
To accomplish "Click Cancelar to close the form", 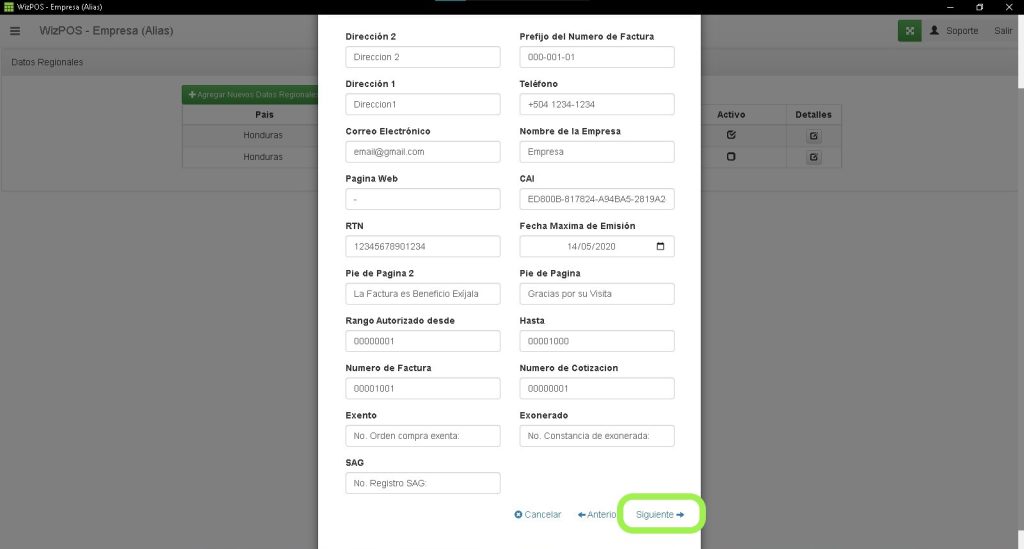I will (538, 514).
